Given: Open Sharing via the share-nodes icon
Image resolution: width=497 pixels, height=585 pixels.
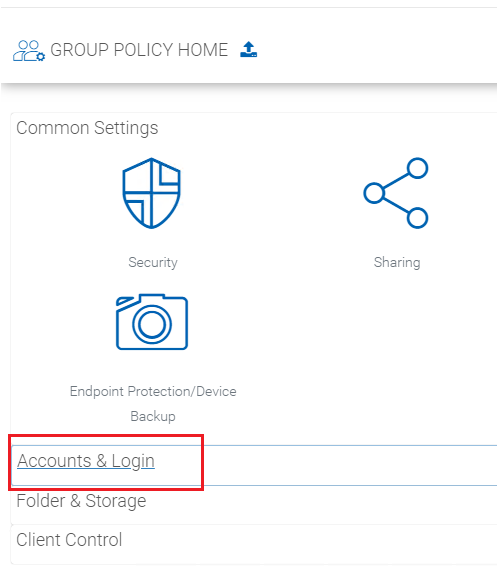Looking at the screenshot, I should pyautogui.click(x=396, y=193).
